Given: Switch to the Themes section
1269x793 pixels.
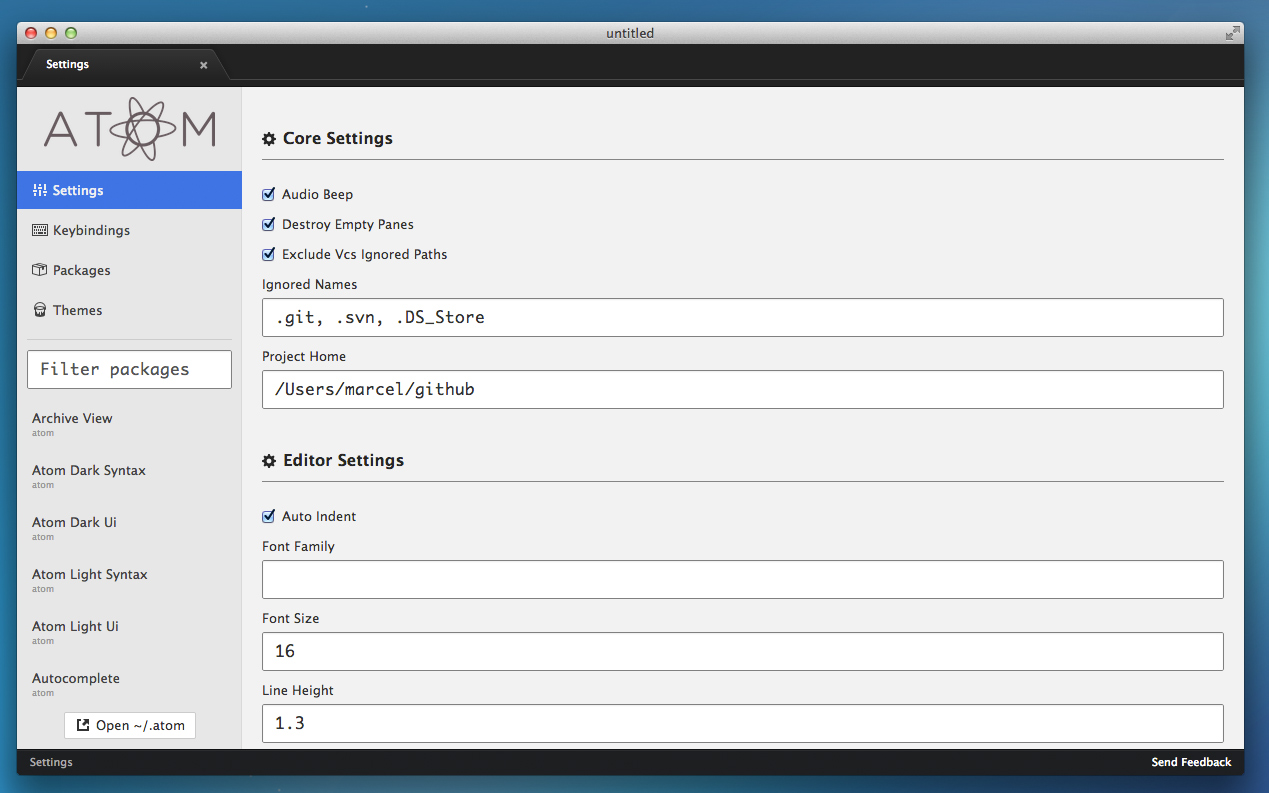Looking at the screenshot, I should [x=77, y=310].
